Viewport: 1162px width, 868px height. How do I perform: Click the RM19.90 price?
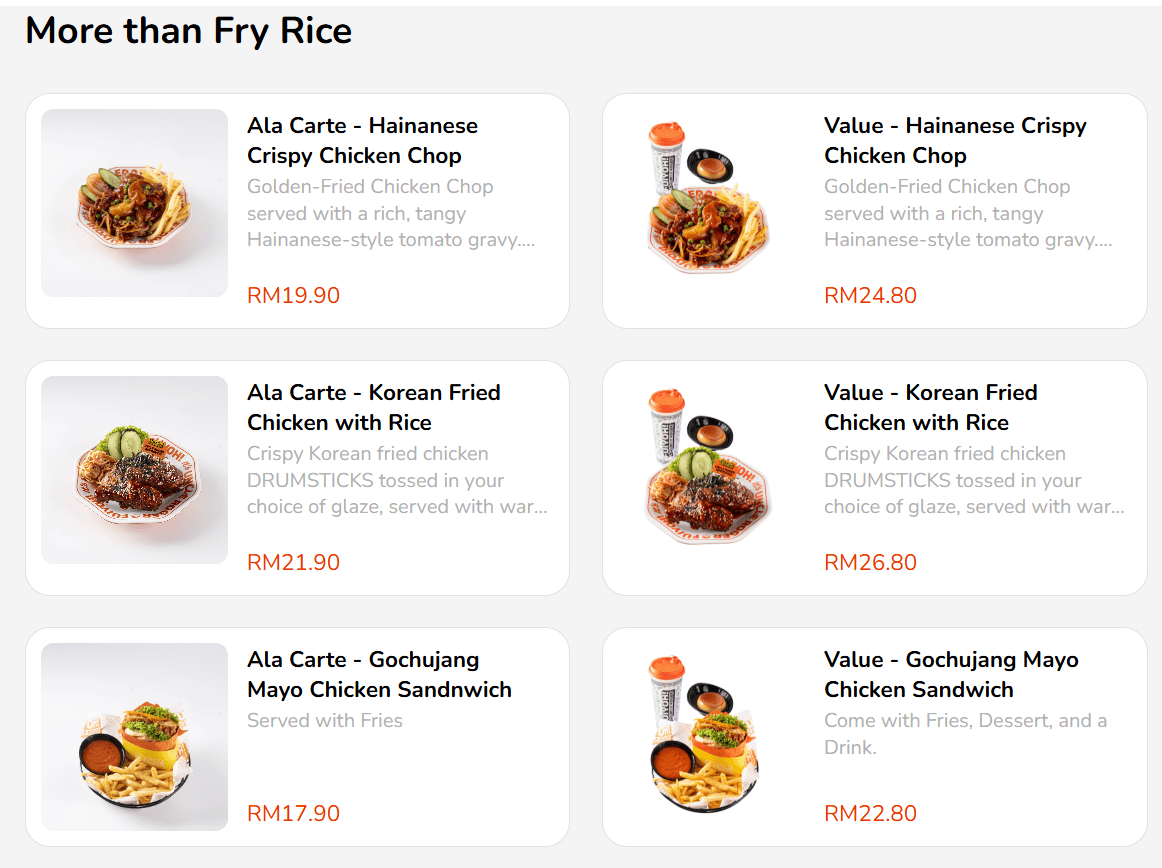click(293, 296)
